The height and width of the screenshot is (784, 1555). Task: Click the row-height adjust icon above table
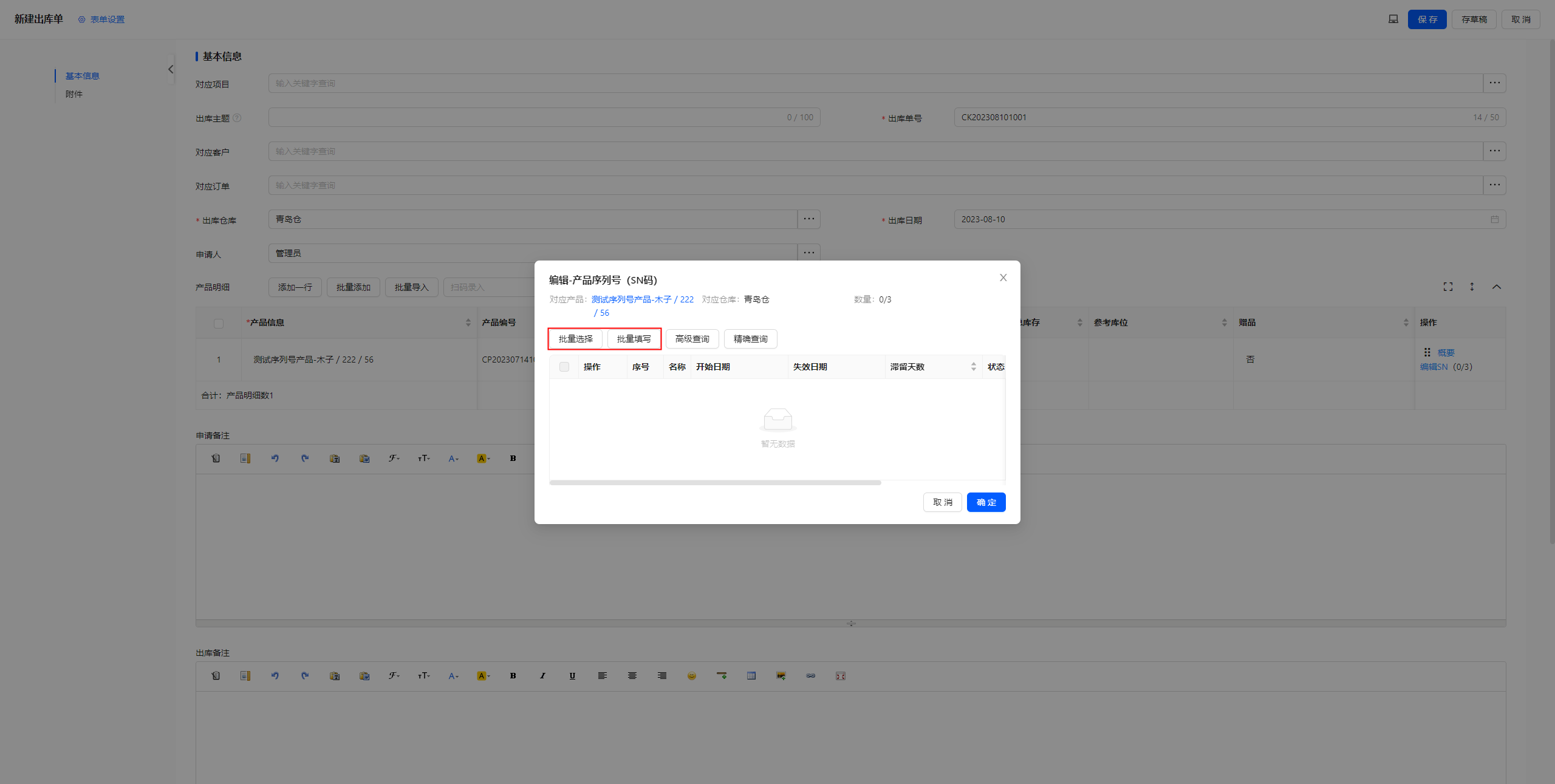point(1472,287)
